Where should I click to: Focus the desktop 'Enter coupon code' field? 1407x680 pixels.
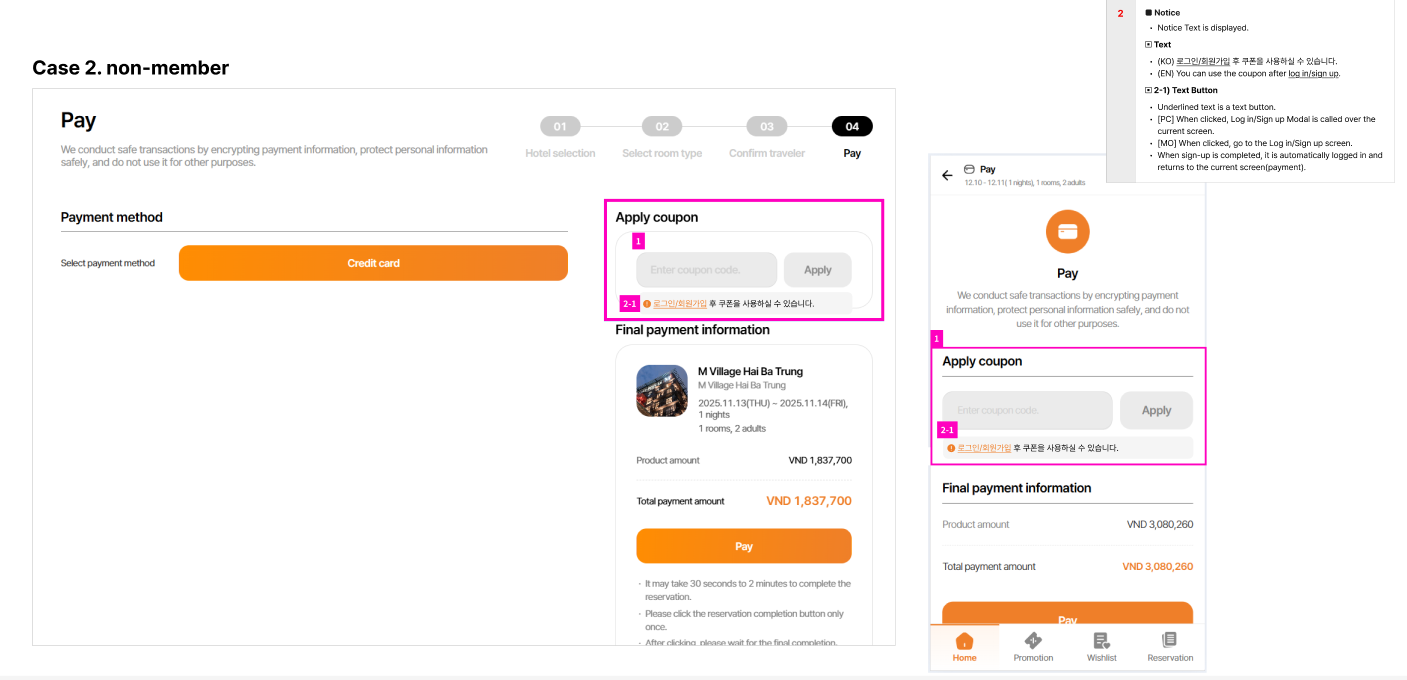click(x=706, y=270)
